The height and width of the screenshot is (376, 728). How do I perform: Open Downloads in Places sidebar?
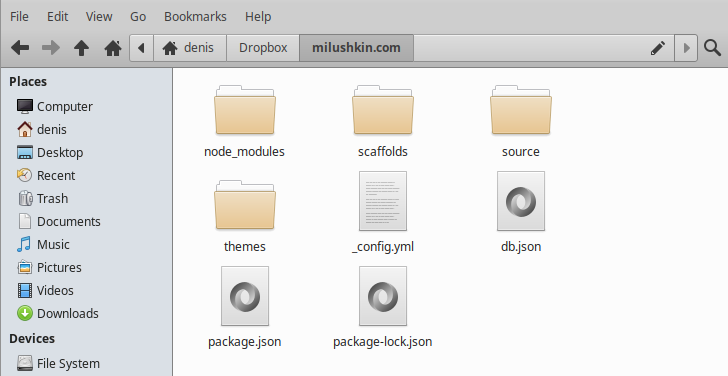point(58,313)
